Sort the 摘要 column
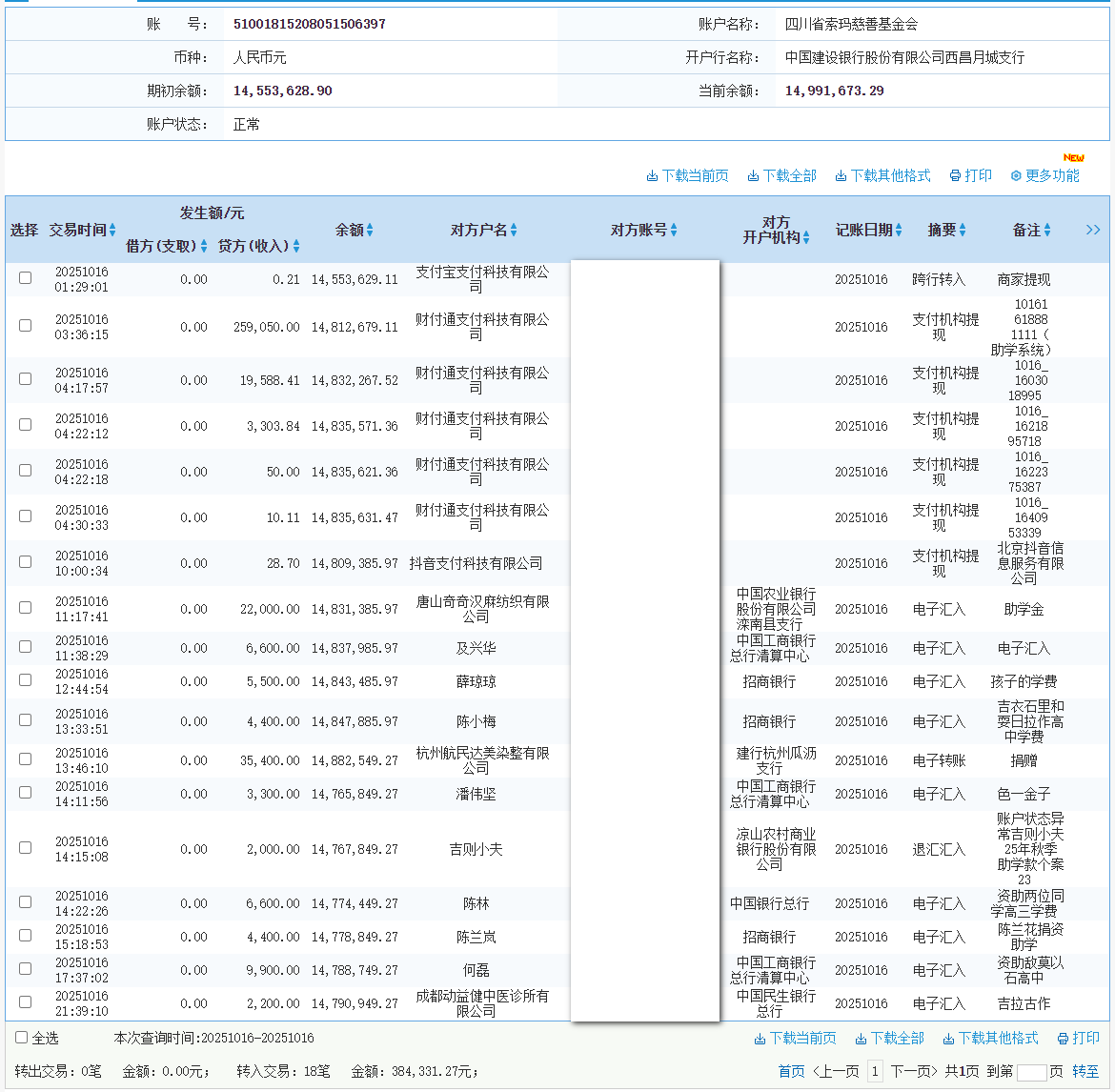Image resolution: width=1115 pixels, height=1092 pixels. pyautogui.click(x=964, y=230)
